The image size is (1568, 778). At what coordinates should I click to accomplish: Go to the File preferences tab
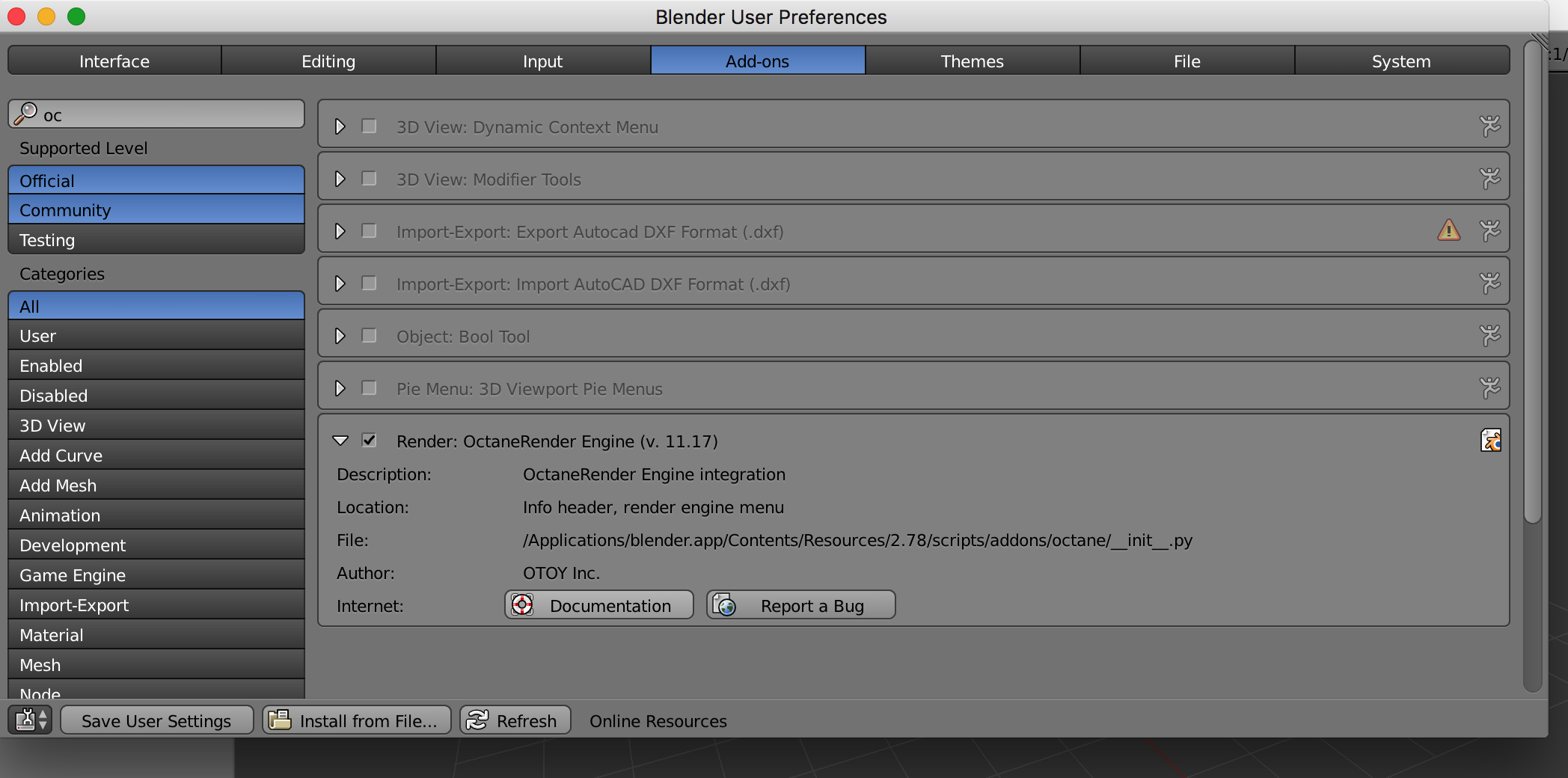pyautogui.click(x=1187, y=61)
